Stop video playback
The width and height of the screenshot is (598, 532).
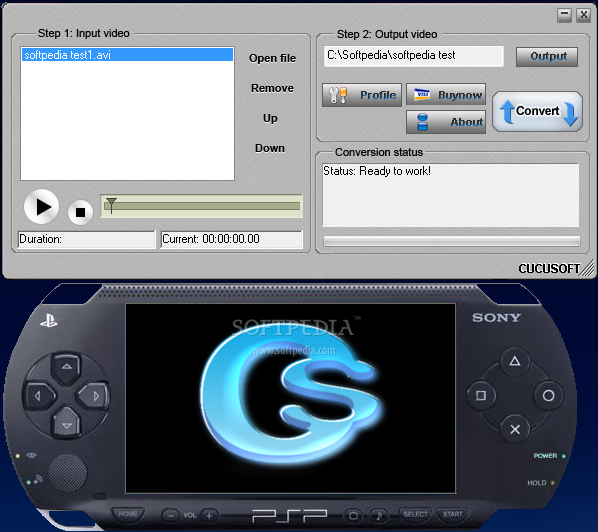(80, 212)
